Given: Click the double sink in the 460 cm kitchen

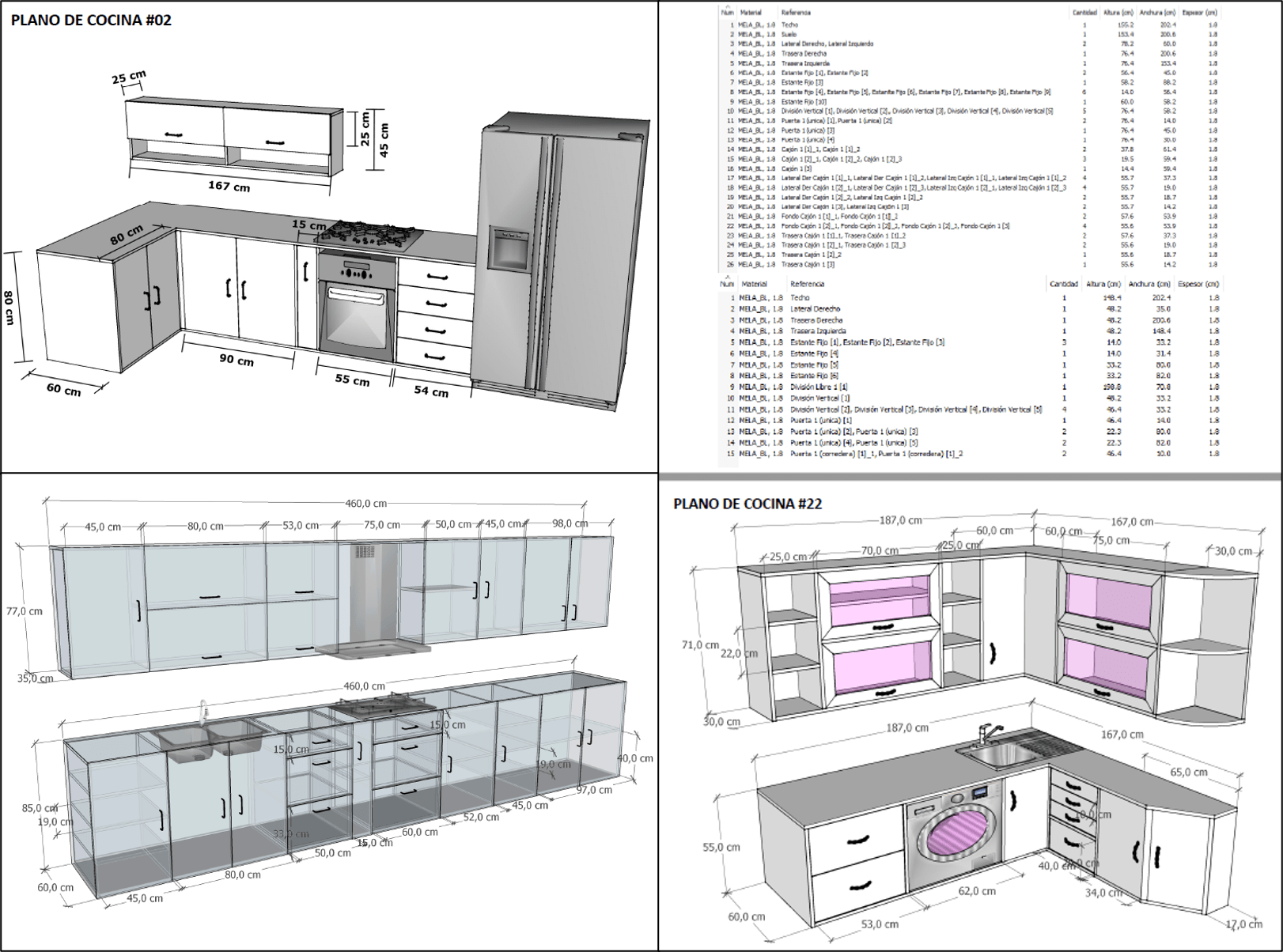Looking at the screenshot, I should (210, 741).
